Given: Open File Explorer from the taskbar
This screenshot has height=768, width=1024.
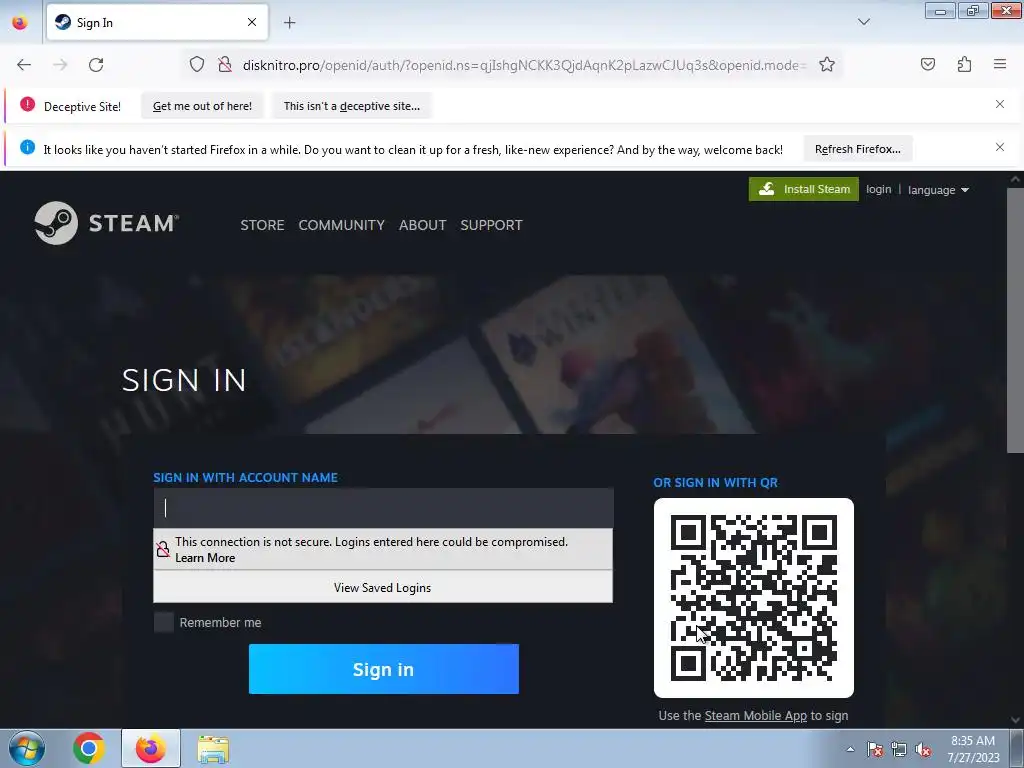Looking at the screenshot, I should coord(213,749).
